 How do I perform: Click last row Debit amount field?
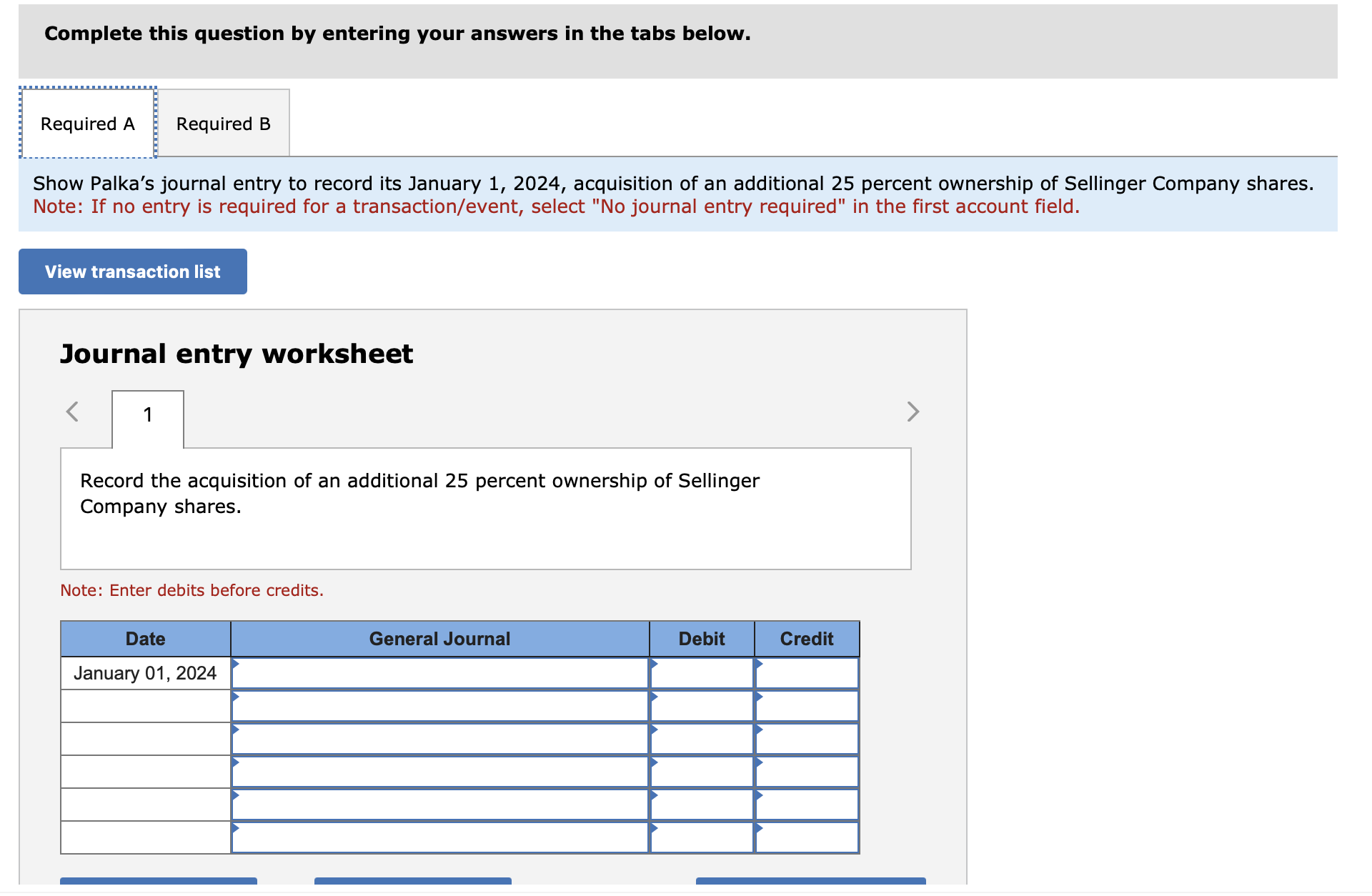click(x=702, y=838)
